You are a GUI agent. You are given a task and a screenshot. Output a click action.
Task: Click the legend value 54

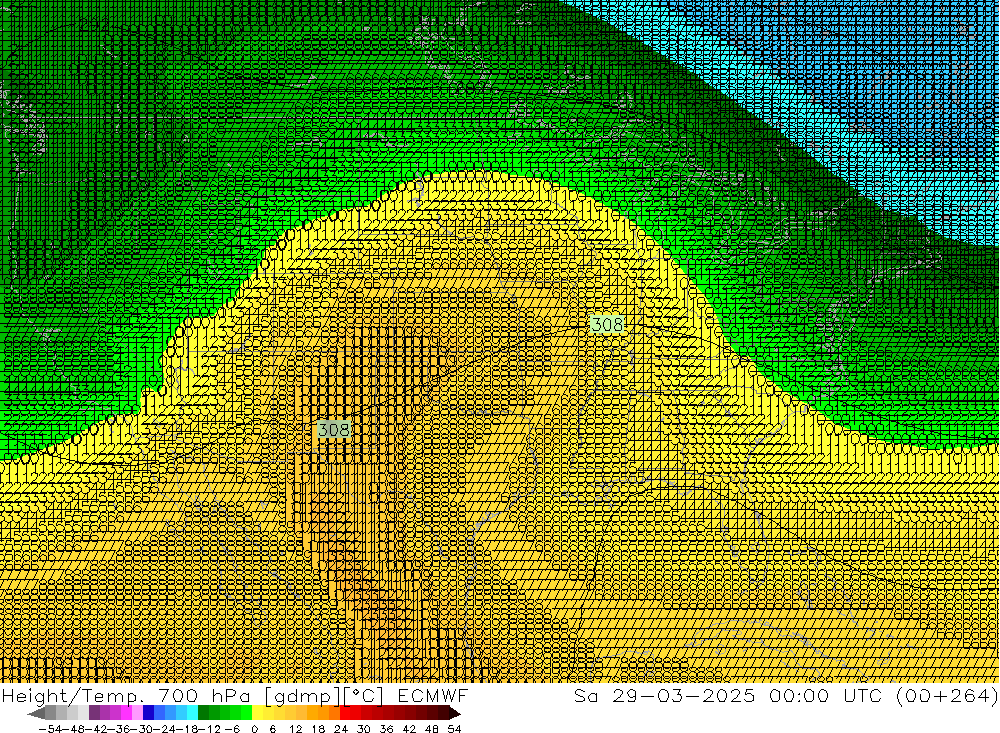pyautogui.click(x=454, y=729)
